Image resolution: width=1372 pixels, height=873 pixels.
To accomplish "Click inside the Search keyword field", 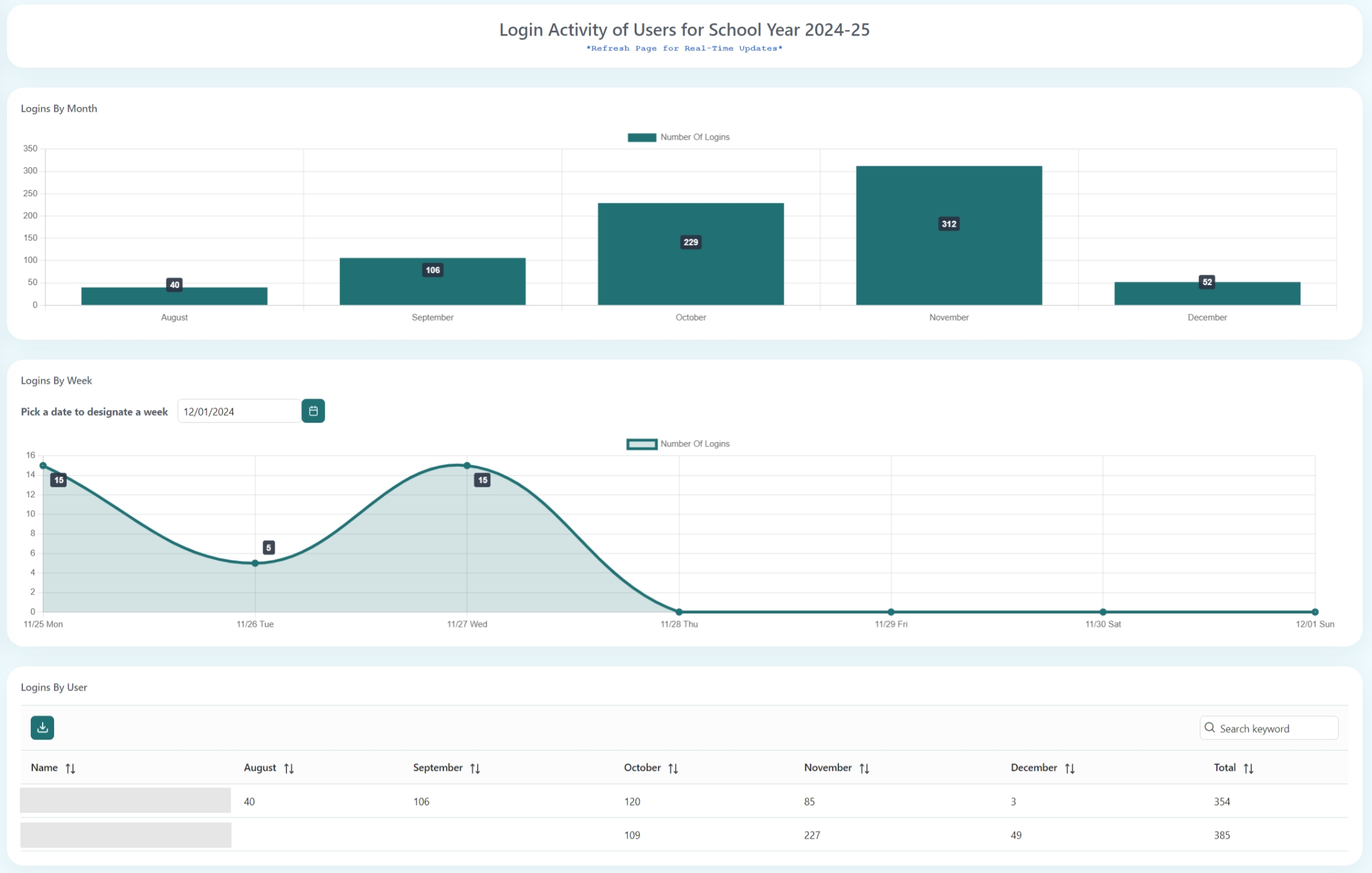I will 1269,728.
